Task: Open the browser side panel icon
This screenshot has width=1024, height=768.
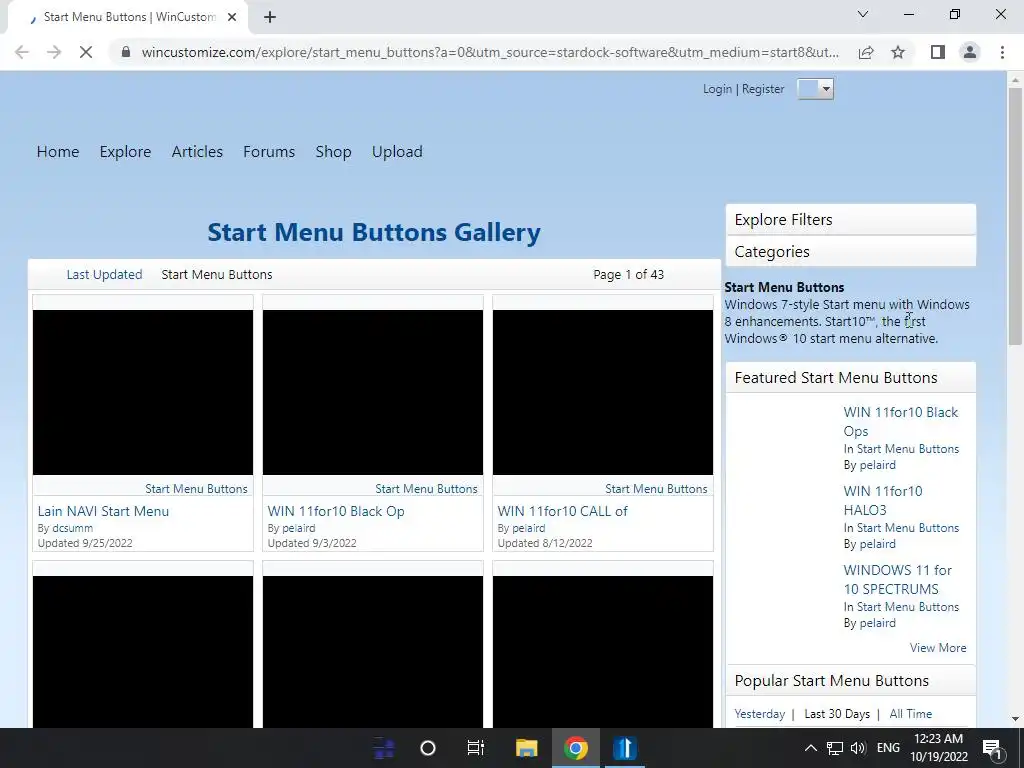Action: coord(938,52)
